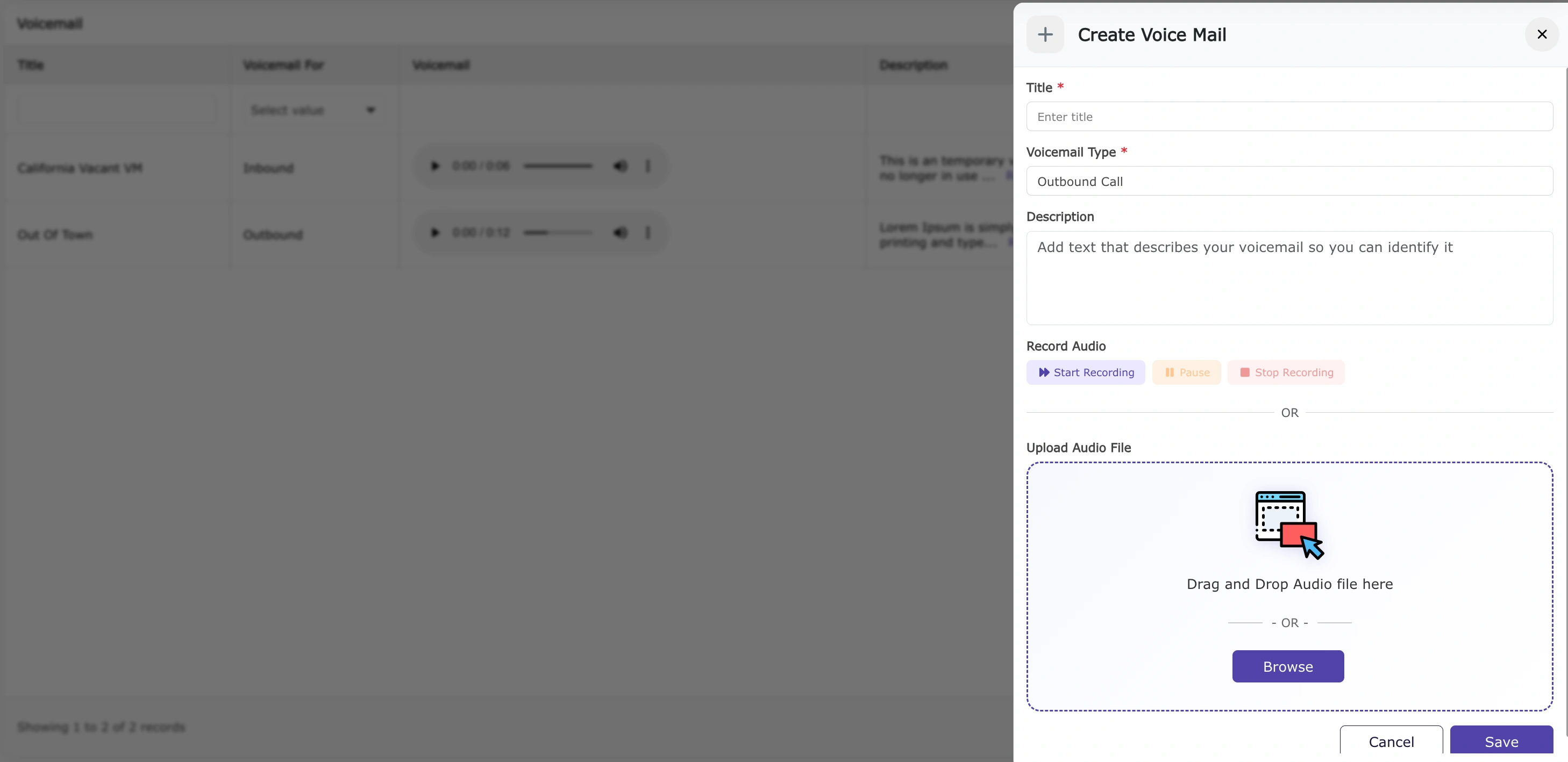Play the Out Of Town voicemail recording
The height and width of the screenshot is (762, 1568).
pyautogui.click(x=434, y=232)
